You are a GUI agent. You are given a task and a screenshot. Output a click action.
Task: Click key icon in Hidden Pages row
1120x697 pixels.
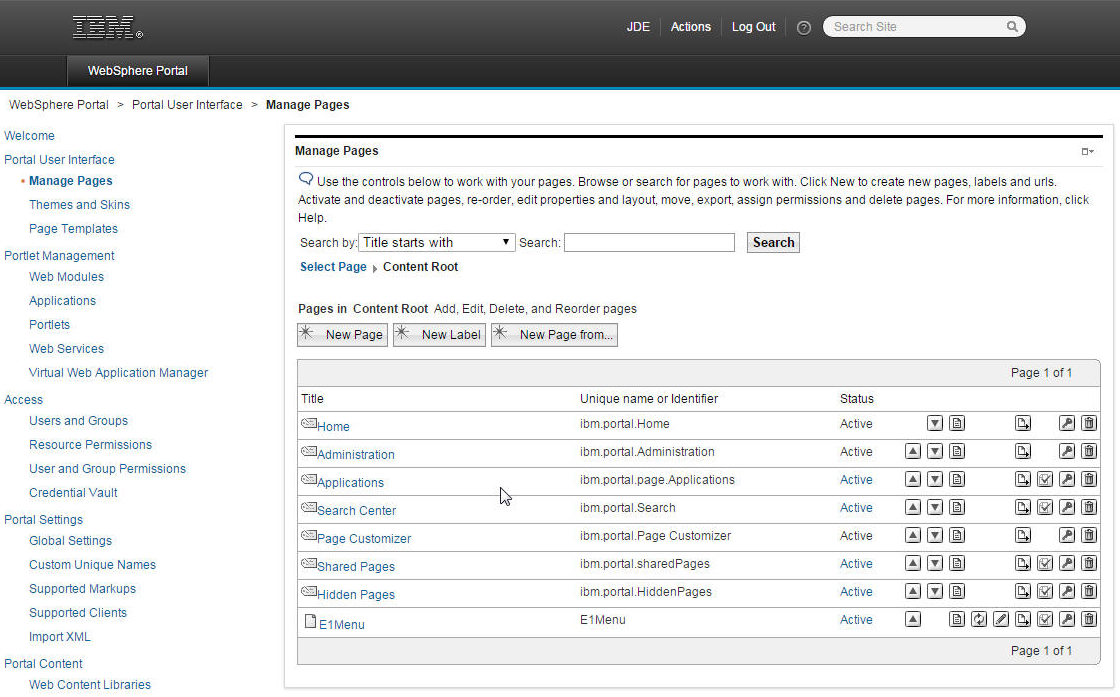tap(1066, 591)
